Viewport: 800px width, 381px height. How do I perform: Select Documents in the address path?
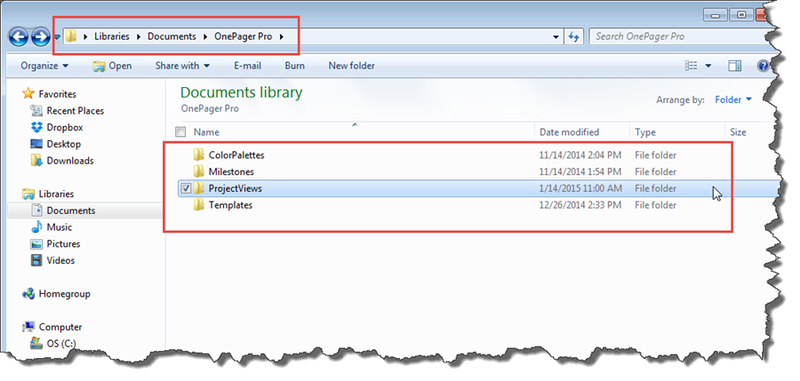click(x=171, y=37)
